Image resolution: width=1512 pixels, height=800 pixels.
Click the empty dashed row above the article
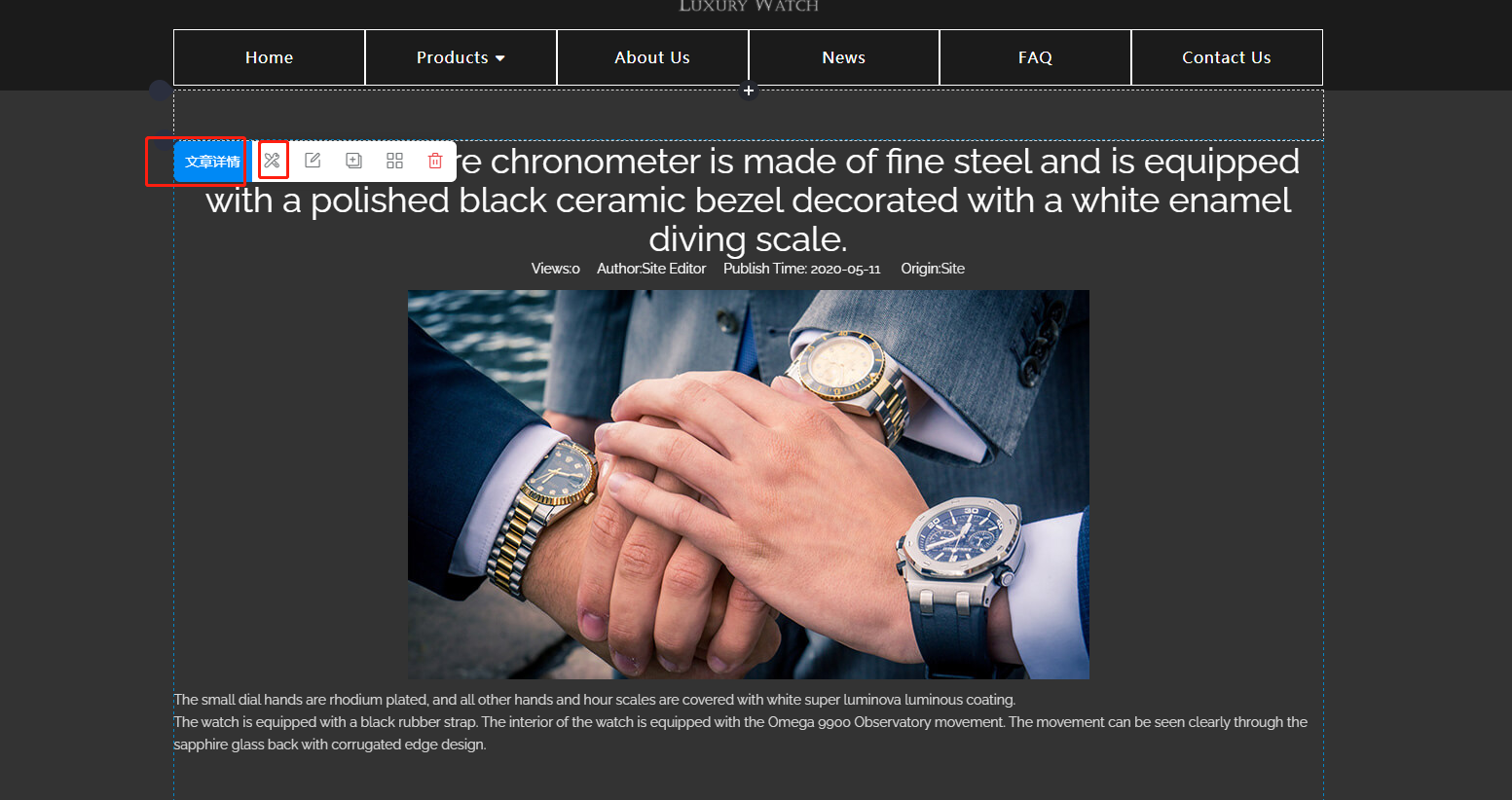[x=748, y=115]
